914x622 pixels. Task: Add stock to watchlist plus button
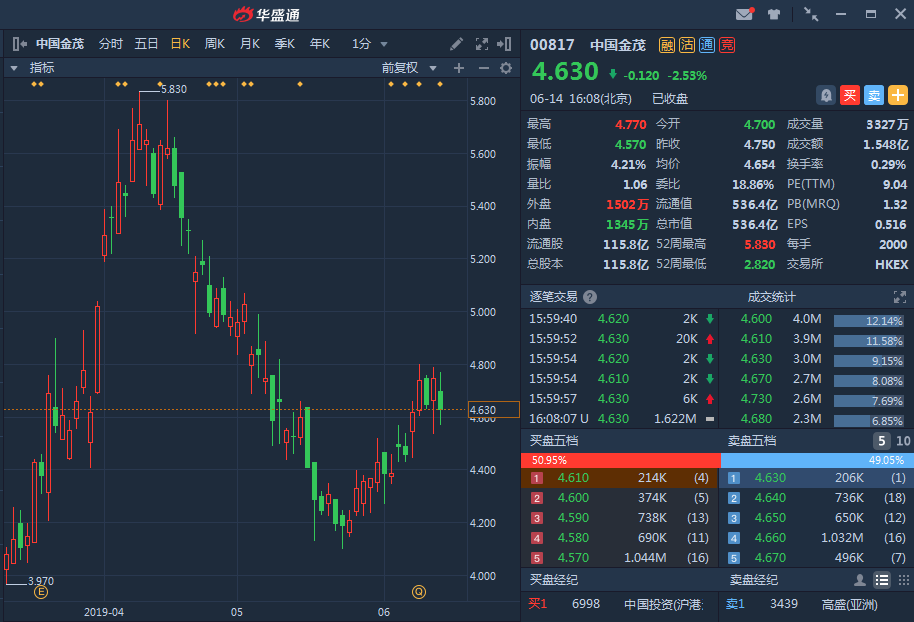click(x=898, y=95)
